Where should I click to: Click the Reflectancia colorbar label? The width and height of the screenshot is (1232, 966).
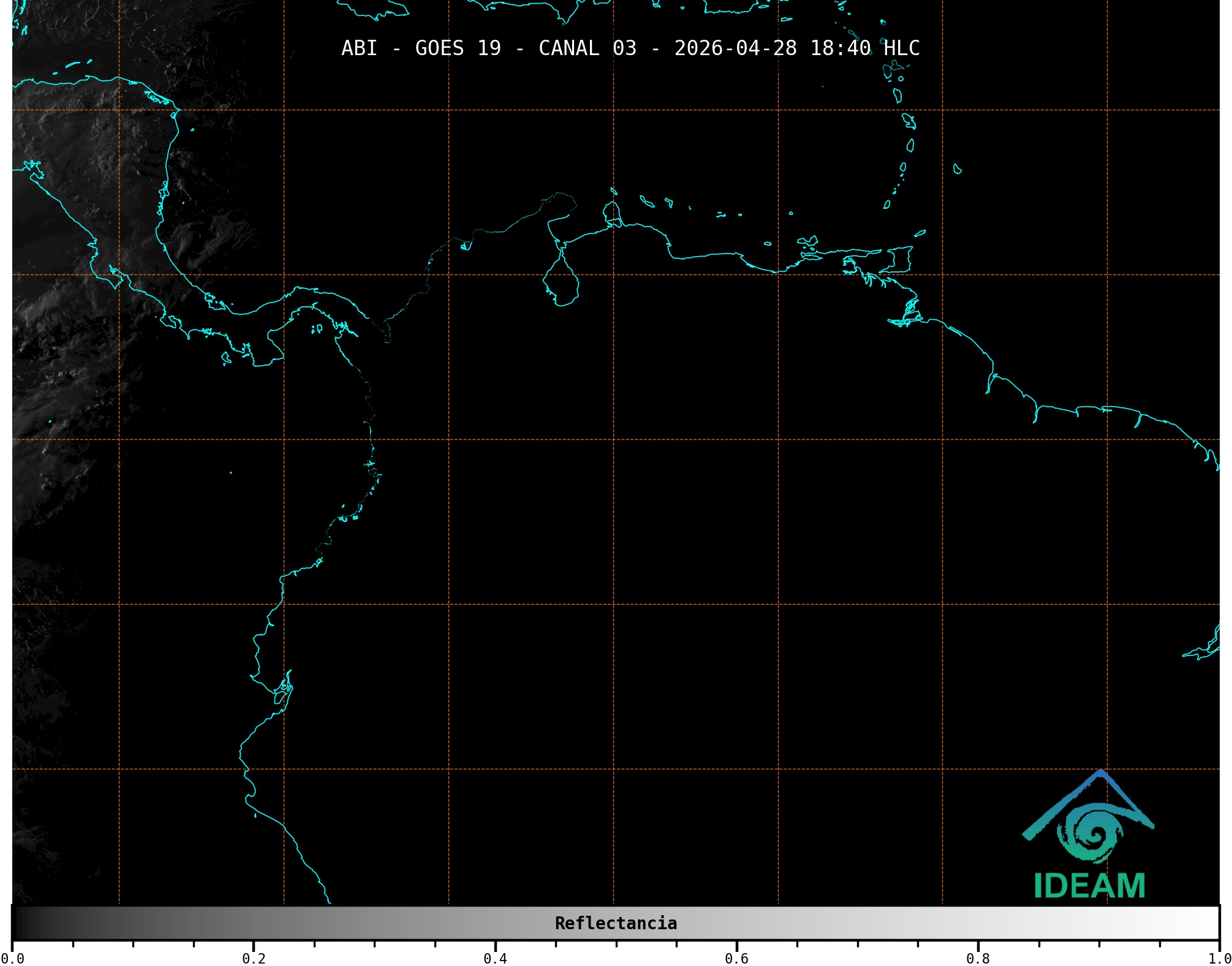point(616,923)
